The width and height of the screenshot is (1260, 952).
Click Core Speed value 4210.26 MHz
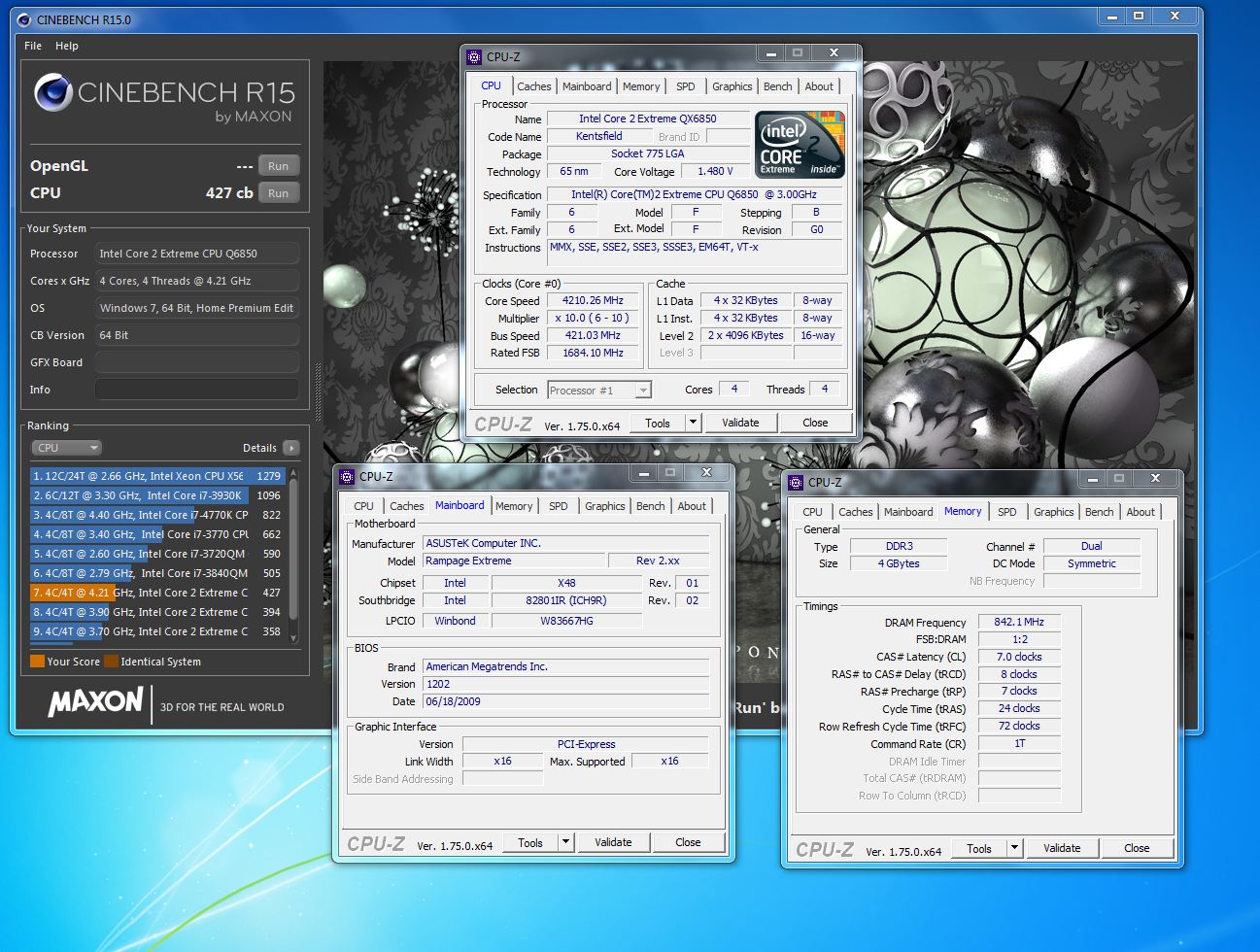pos(593,301)
